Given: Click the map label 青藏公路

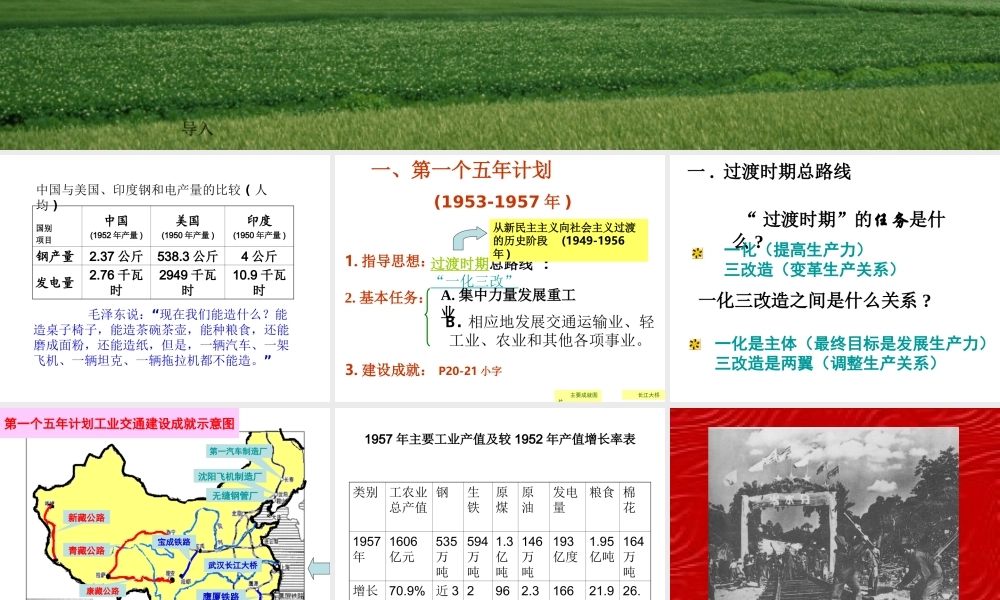Looking at the screenshot, I should click(x=86, y=550).
